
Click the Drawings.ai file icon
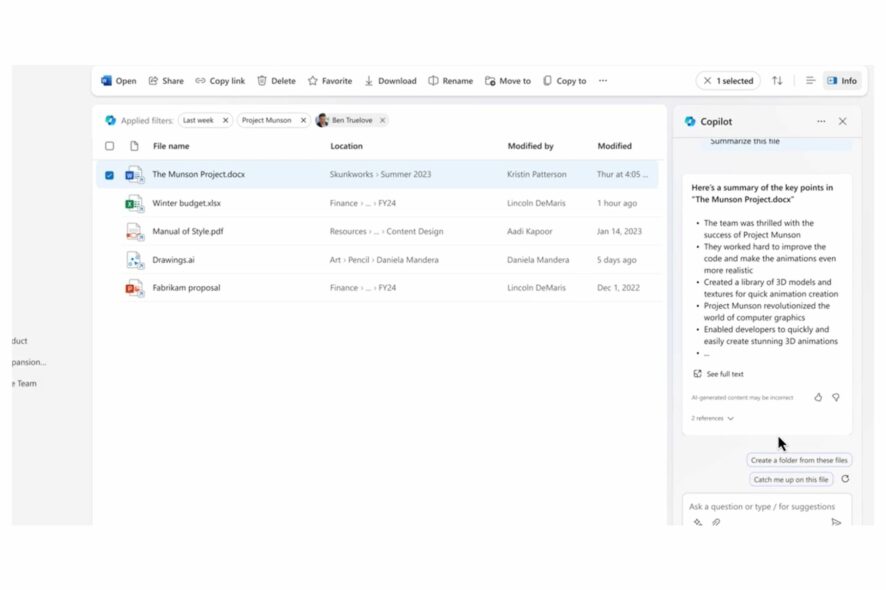point(134,260)
